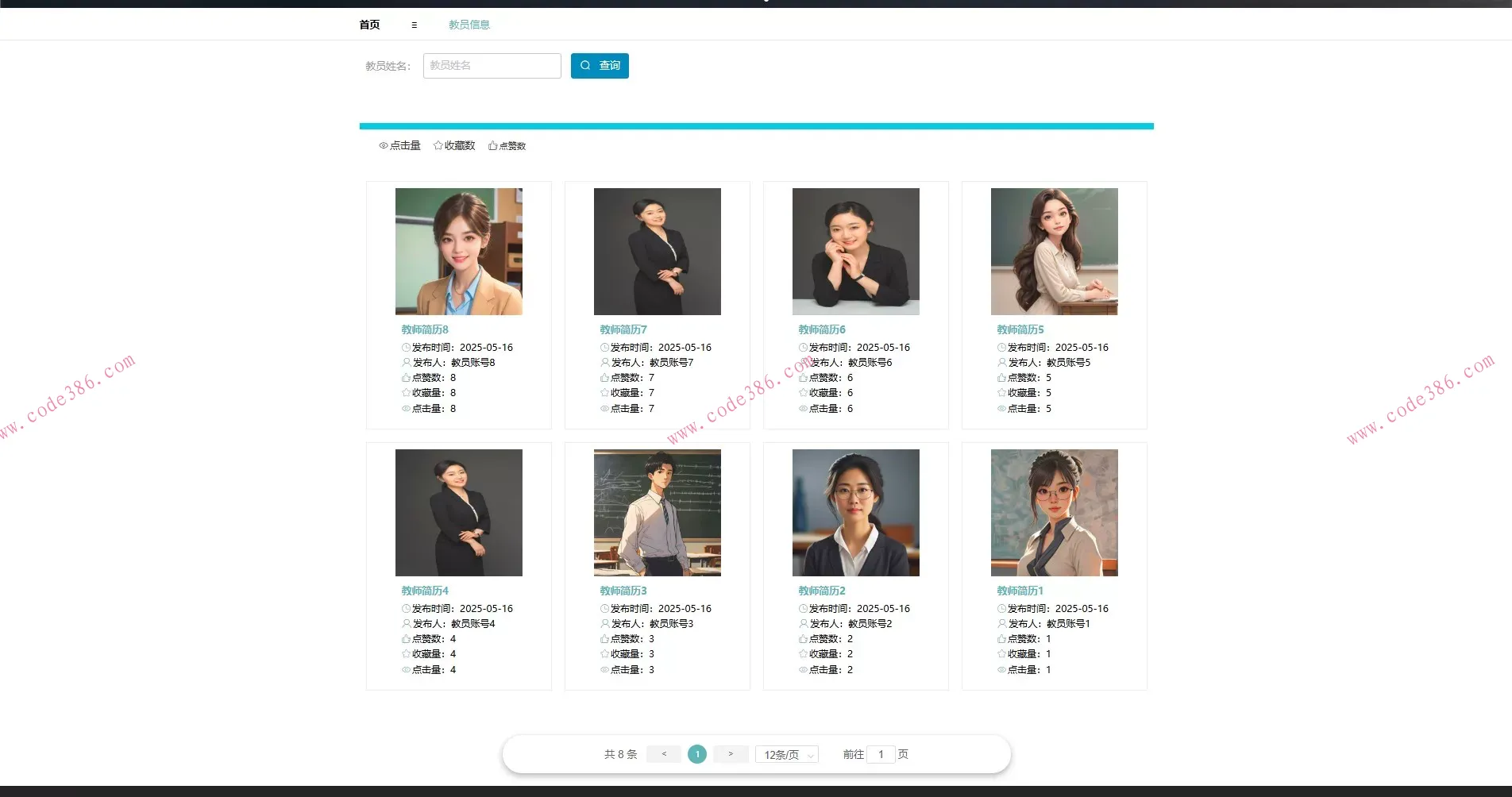Select the 教员信息 tab
Image resolution: width=1512 pixels, height=797 pixels.
(x=469, y=25)
